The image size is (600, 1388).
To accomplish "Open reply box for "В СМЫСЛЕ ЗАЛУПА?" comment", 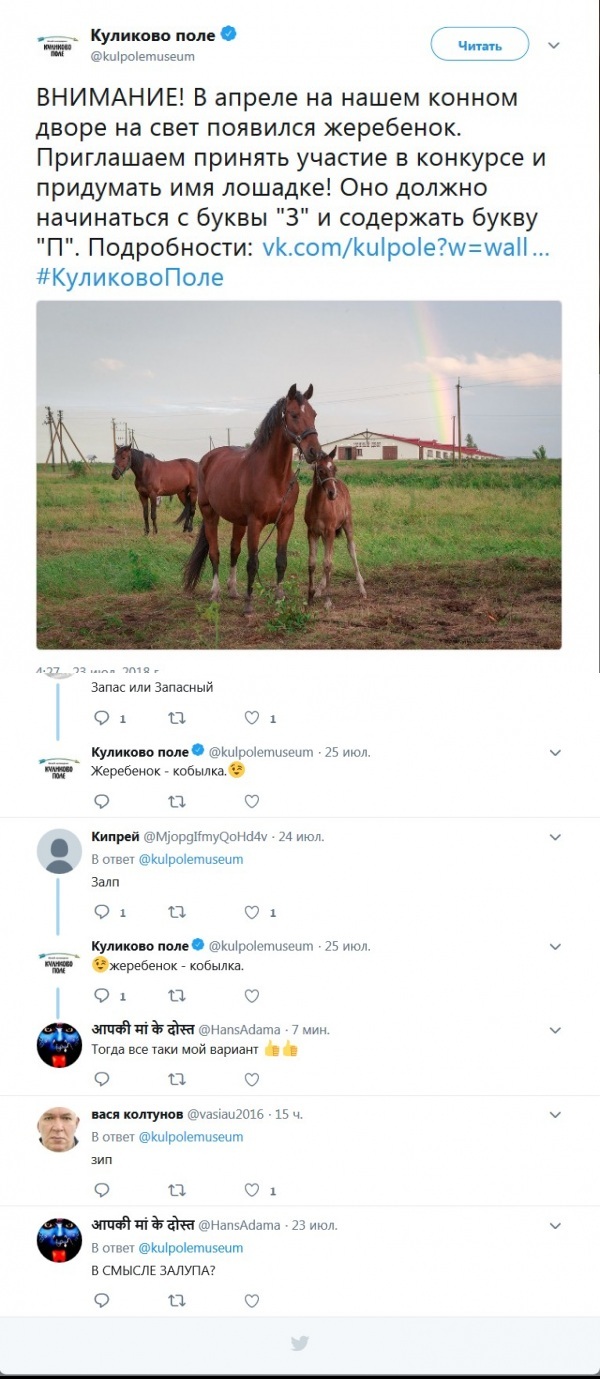I will 101,1301.
